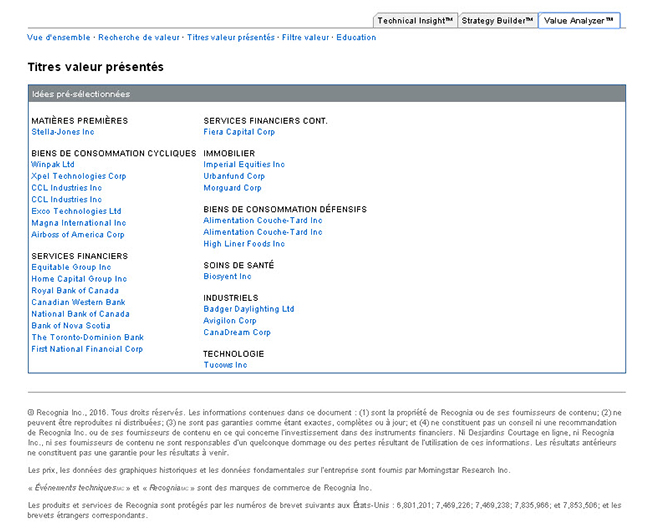Open Morguard Corp under Immobilier
650x528 pixels.
point(232,188)
